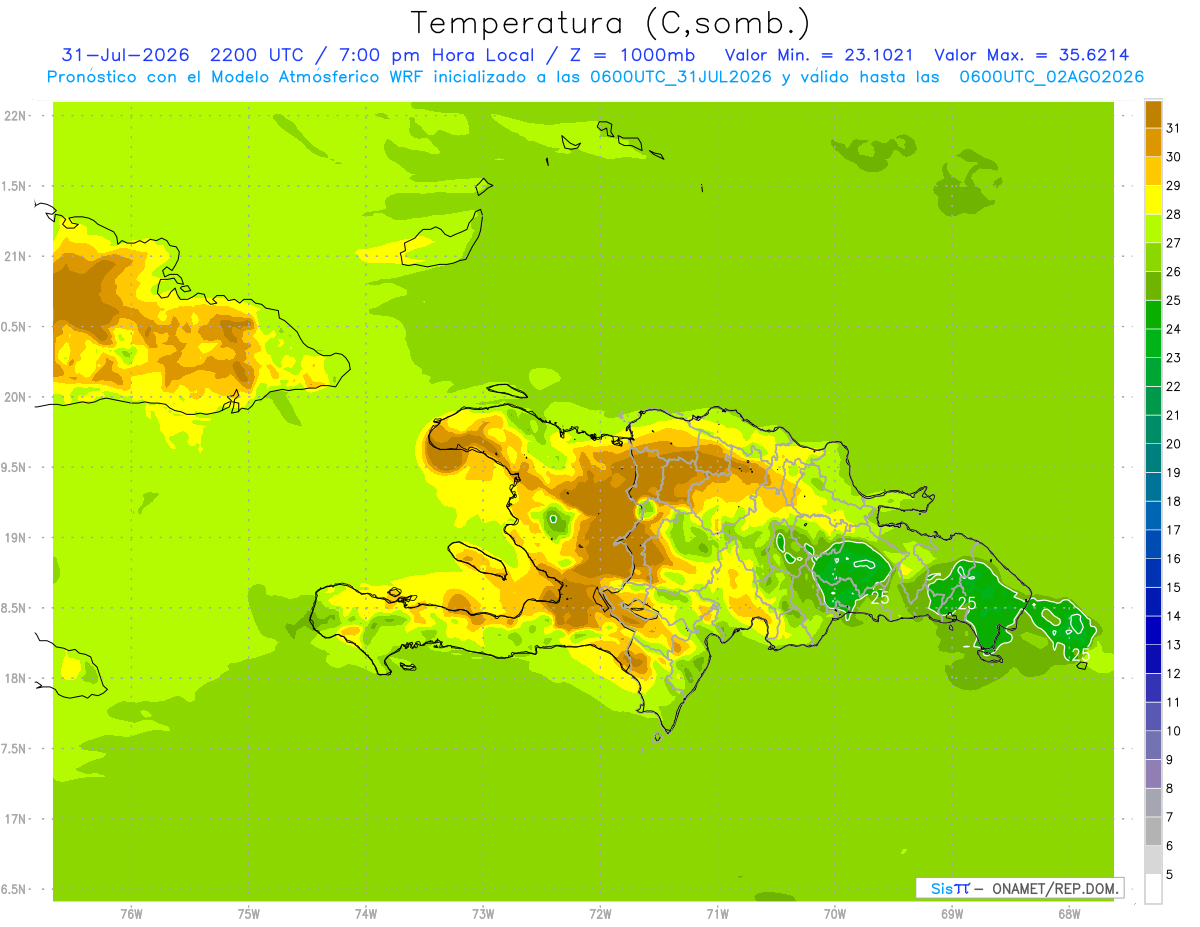The height and width of the screenshot is (927, 1200).
Task: Click the Valor Min. = 23.1021 text
Action: point(819,55)
